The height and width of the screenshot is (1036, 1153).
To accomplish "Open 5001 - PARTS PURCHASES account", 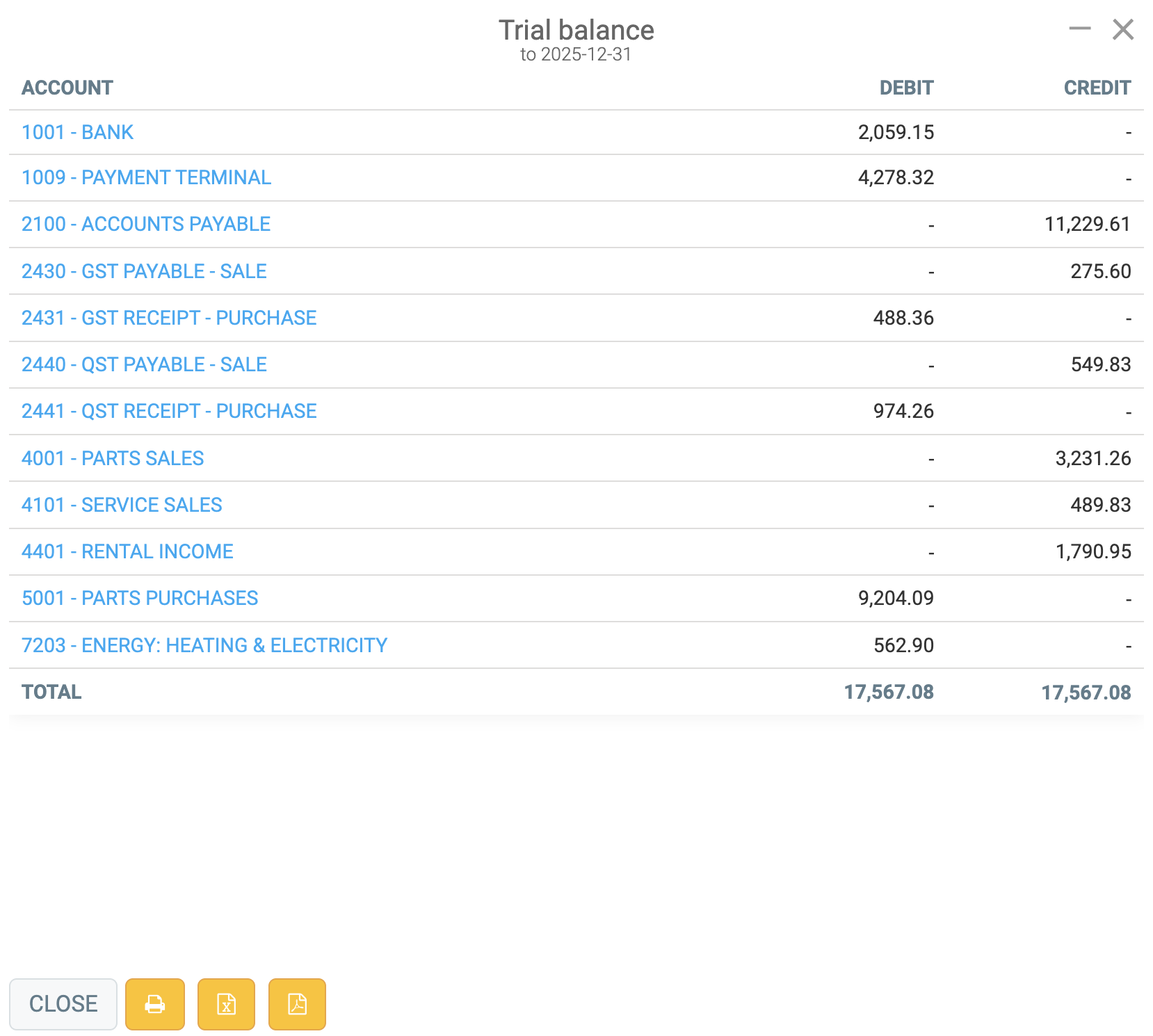I will 140,598.
